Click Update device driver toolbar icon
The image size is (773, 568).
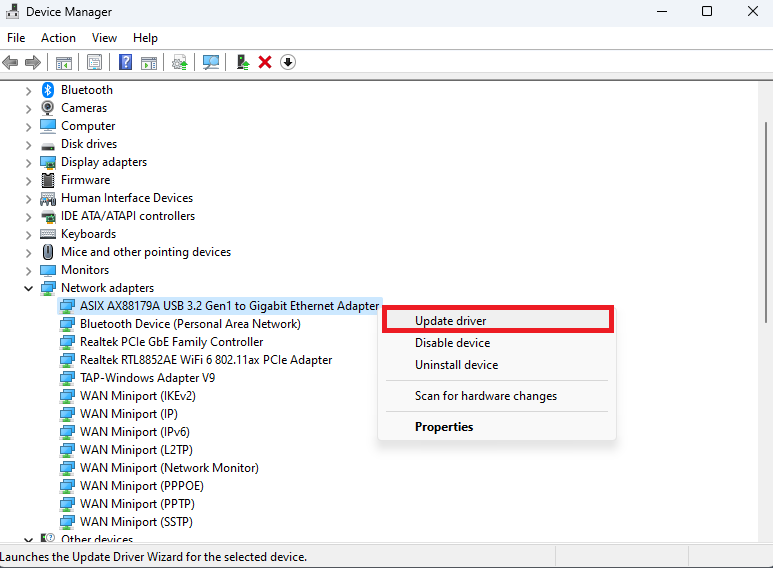179,63
